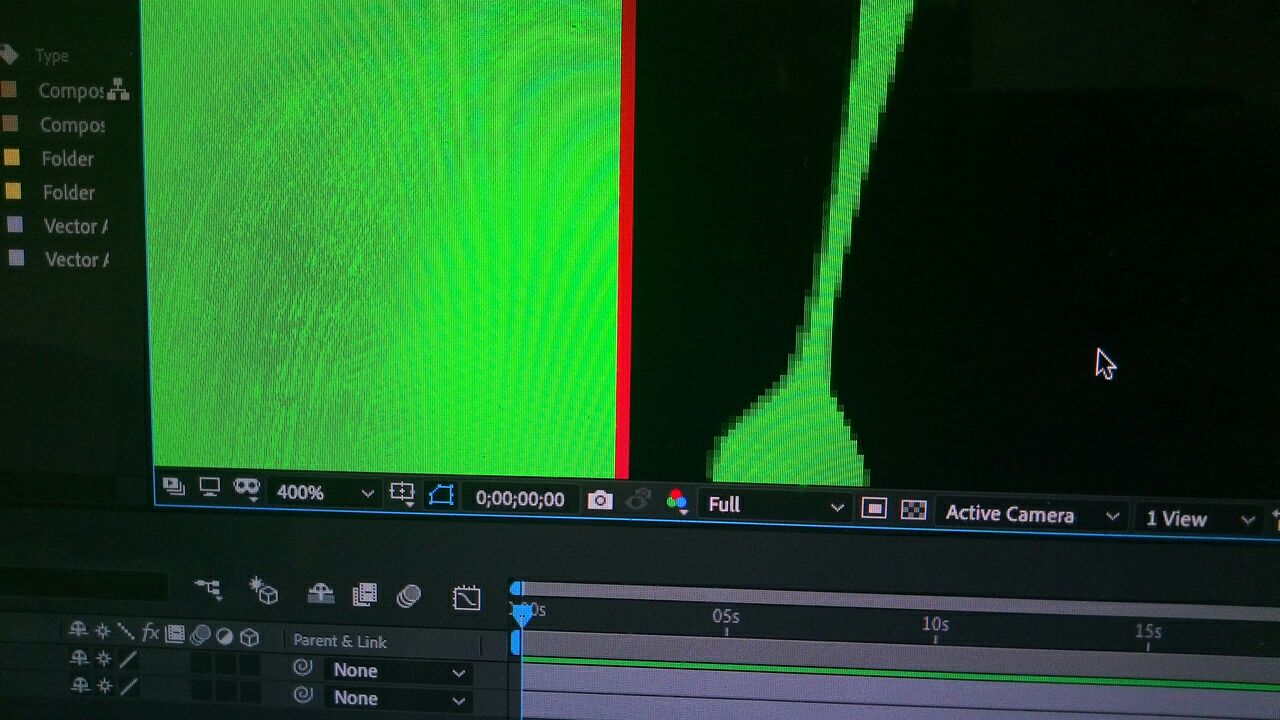Click the 05s mark on time ruler

726,617
